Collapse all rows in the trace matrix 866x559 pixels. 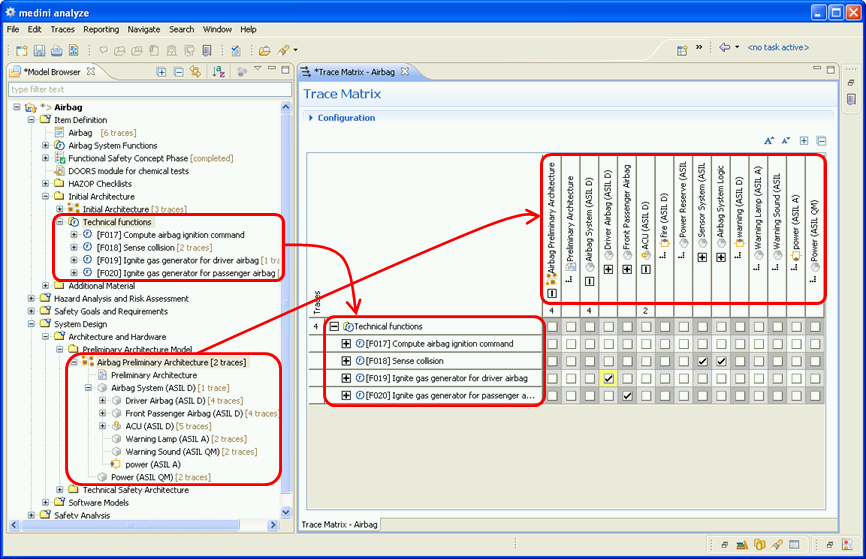click(x=821, y=141)
